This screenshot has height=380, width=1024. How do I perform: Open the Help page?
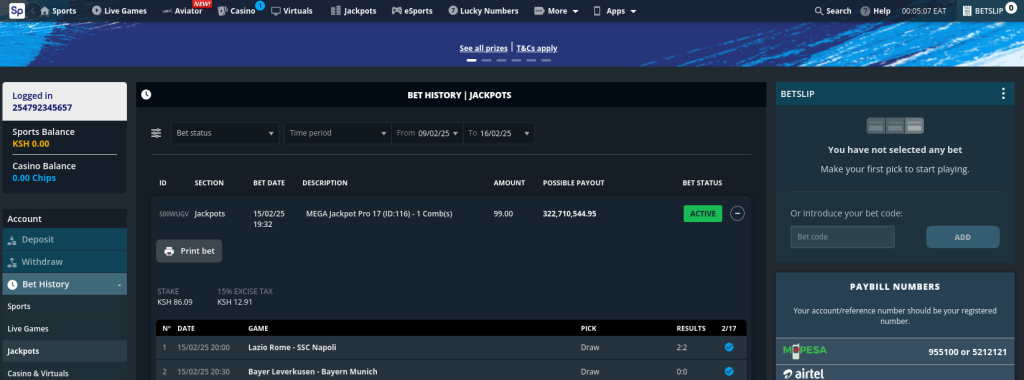[x=875, y=11]
